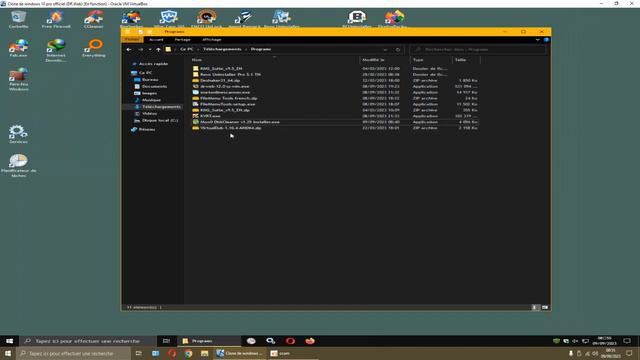The height and width of the screenshot is (360, 640).
Task: Open the Affichage ribbon tab
Action: pos(211,40)
